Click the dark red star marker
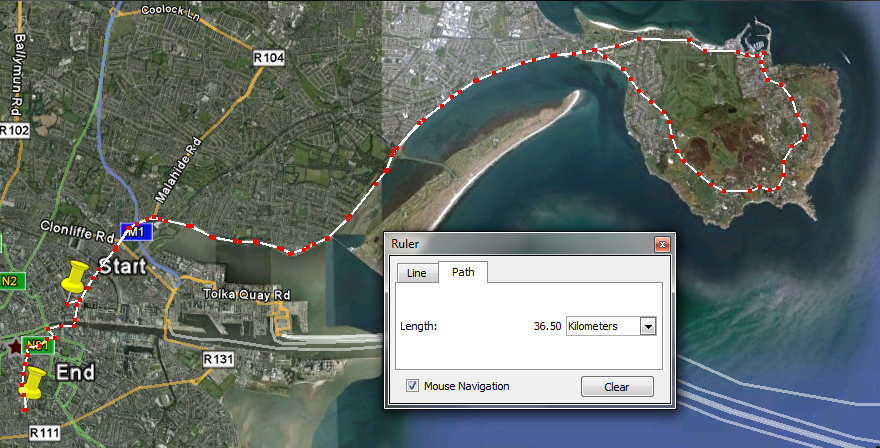Image resolution: width=880 pixels, height=448 pixels. [14, 347]
